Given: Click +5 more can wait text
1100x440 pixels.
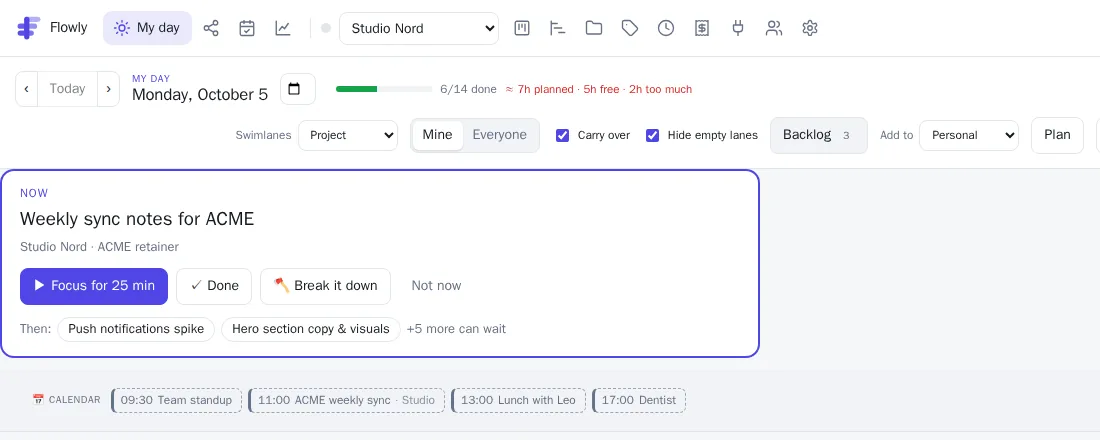Looking at the screenshot, I should (456, 329).
